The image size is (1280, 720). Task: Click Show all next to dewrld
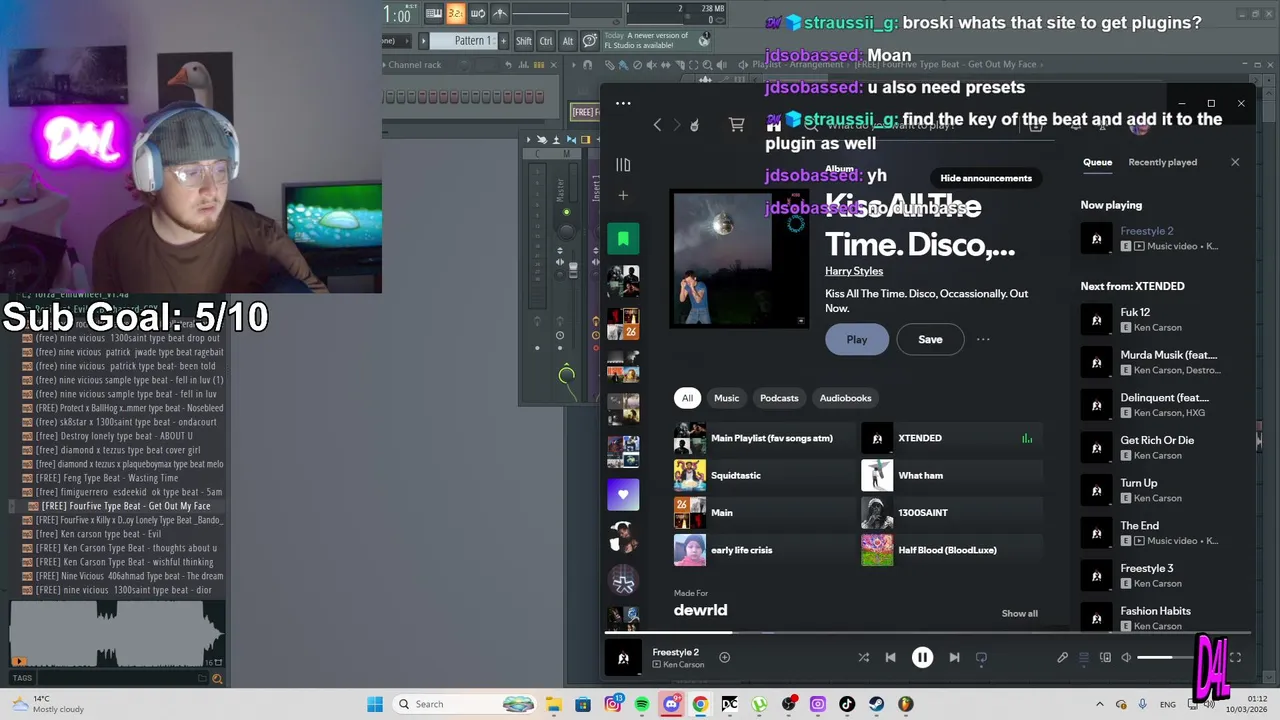[1019, 614]
